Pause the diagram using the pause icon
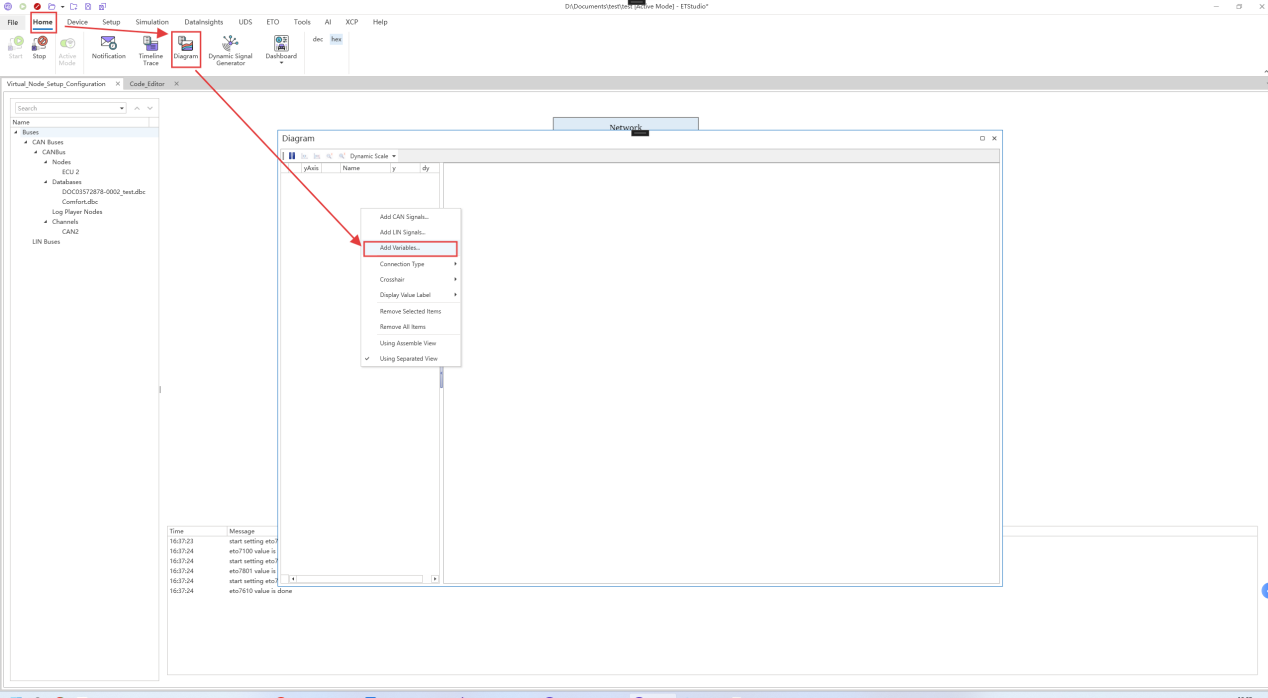Screen dimensions: 1268x698 click(292, 156)
